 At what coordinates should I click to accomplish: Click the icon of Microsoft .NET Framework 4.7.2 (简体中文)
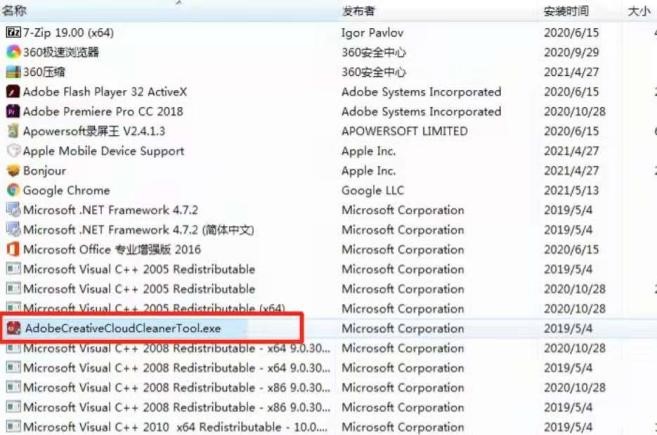coord(13,229)
